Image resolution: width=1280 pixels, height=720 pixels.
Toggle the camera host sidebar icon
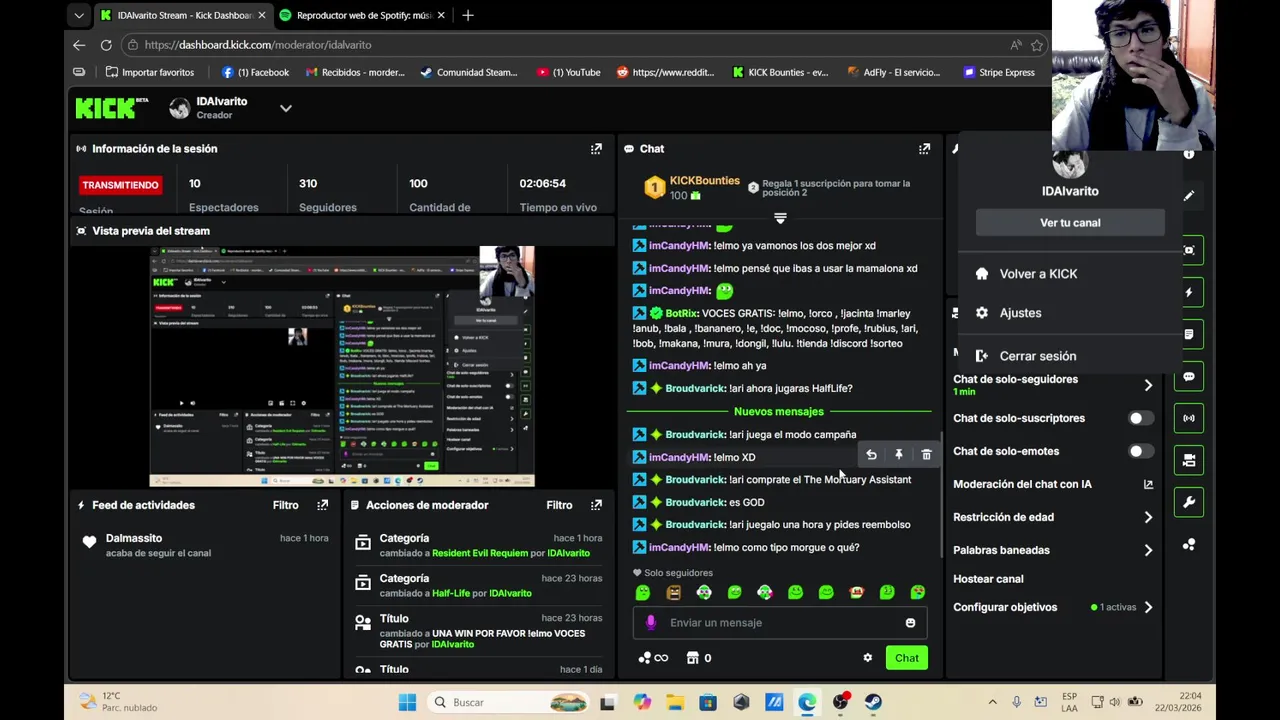1188,460
